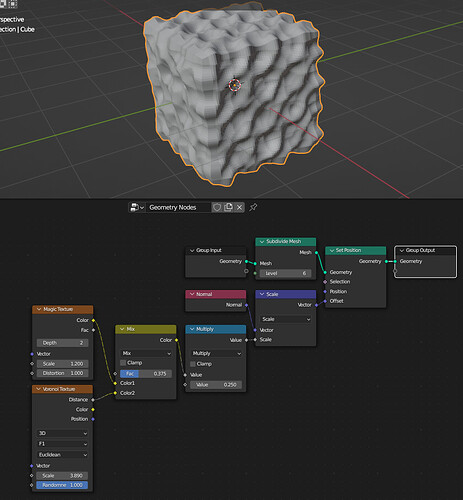The height and width of the screenshot is (500, 463).
Task: Click Set Position Selection input socket
Action: [x=325, y=282]
